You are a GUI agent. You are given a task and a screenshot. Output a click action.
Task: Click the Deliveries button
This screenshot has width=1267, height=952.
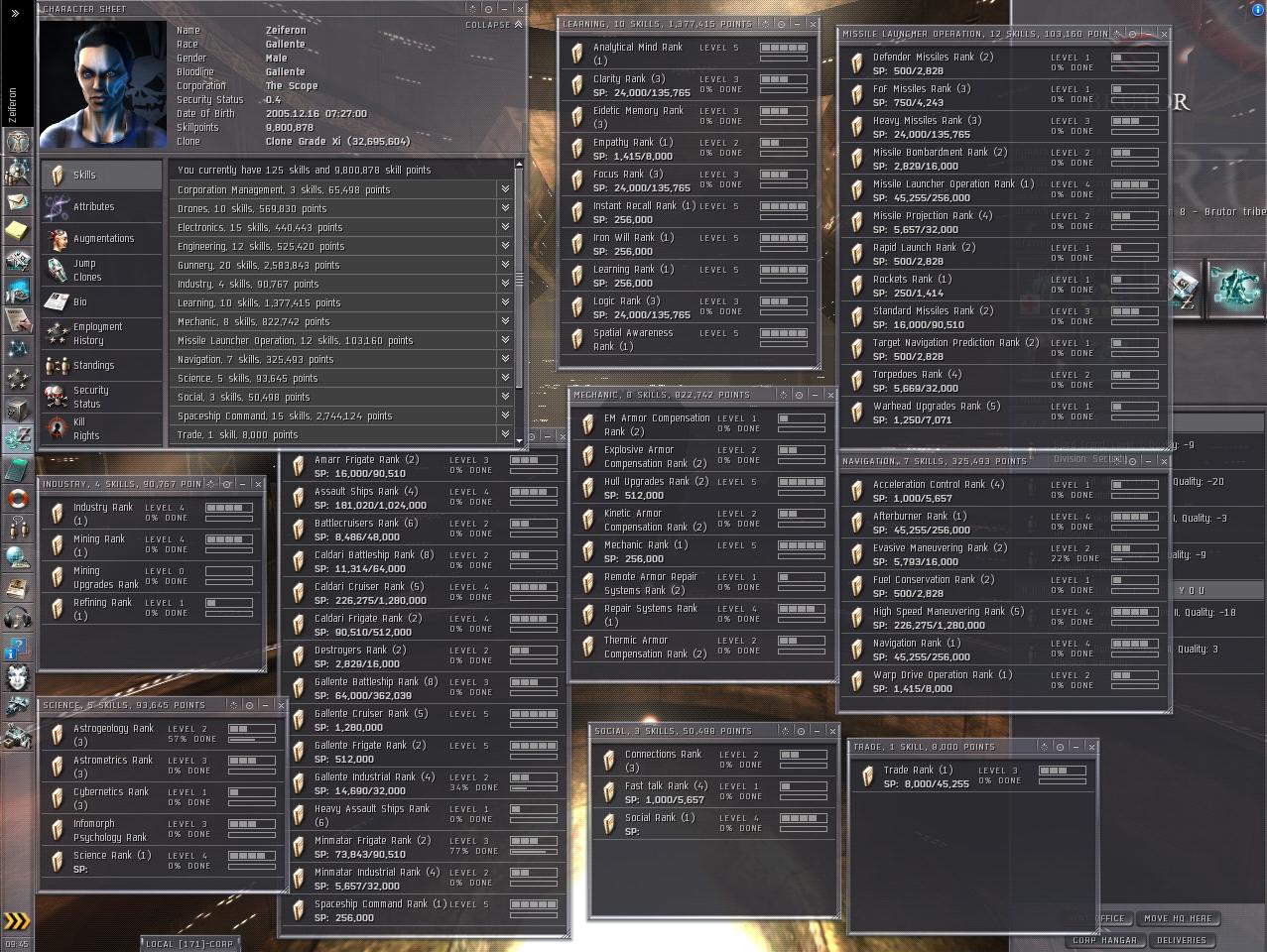tap(1182, 940)
